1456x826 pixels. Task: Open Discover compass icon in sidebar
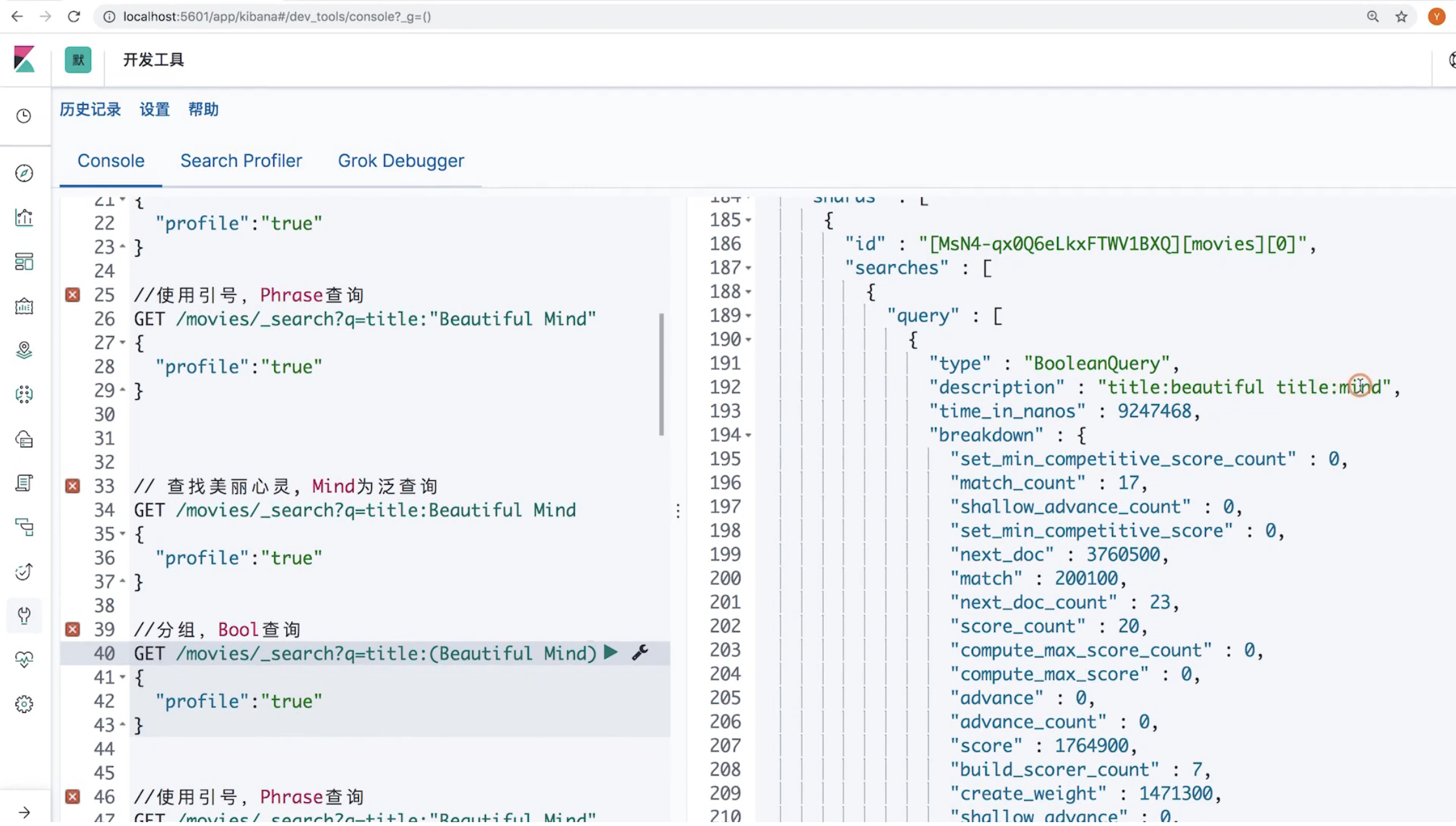24,173
